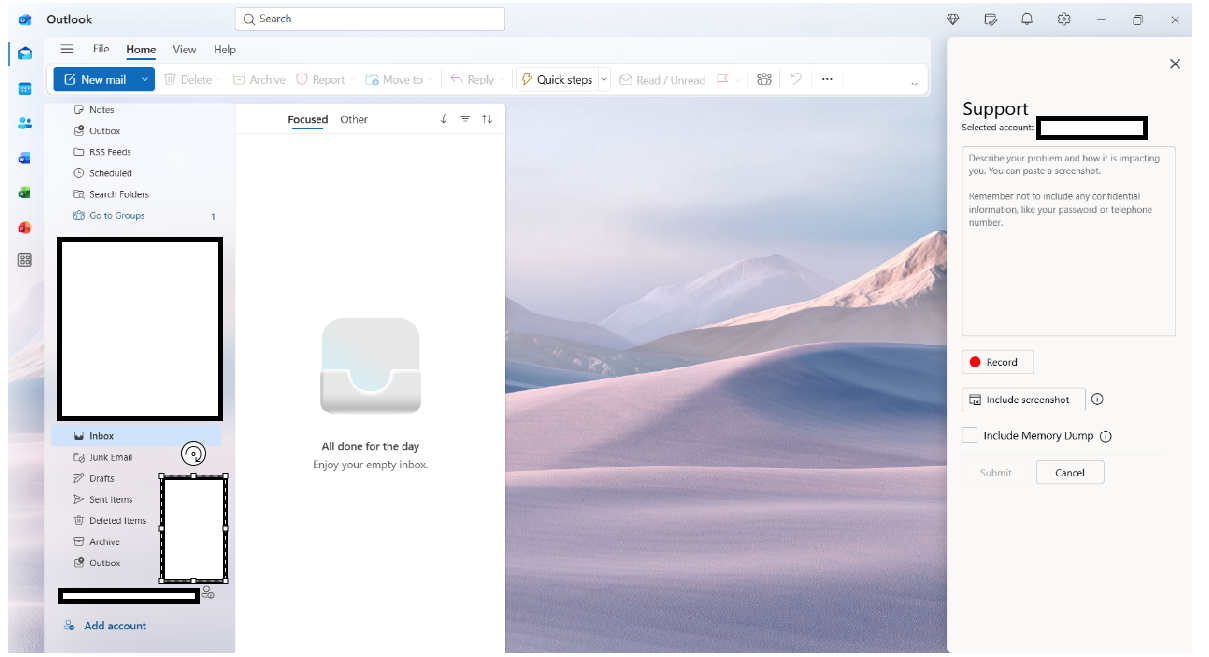
Task: Open the Help ribbon tab
Action: pyautogui.click(x=225, y=49)
